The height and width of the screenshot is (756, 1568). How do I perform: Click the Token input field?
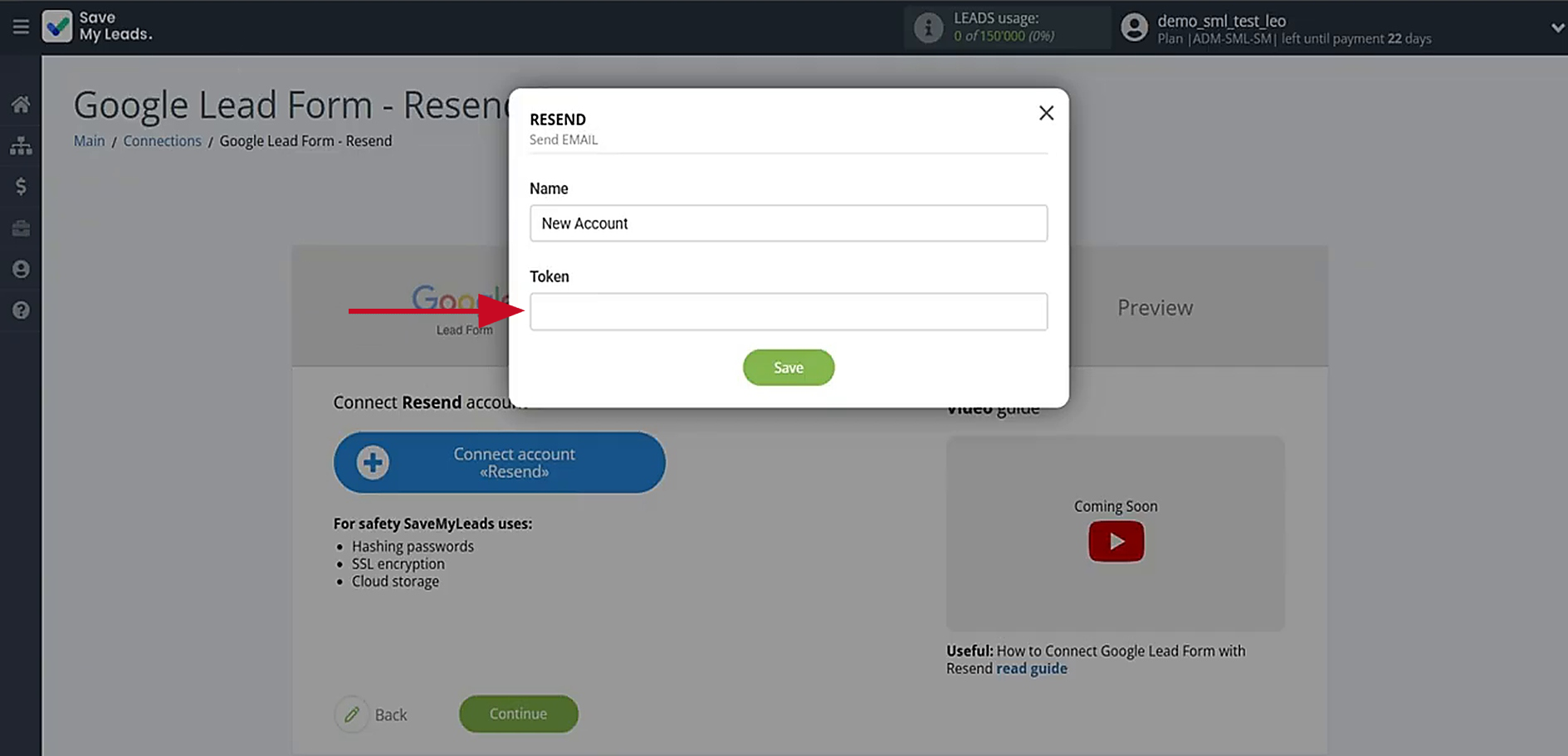[789, 311]
